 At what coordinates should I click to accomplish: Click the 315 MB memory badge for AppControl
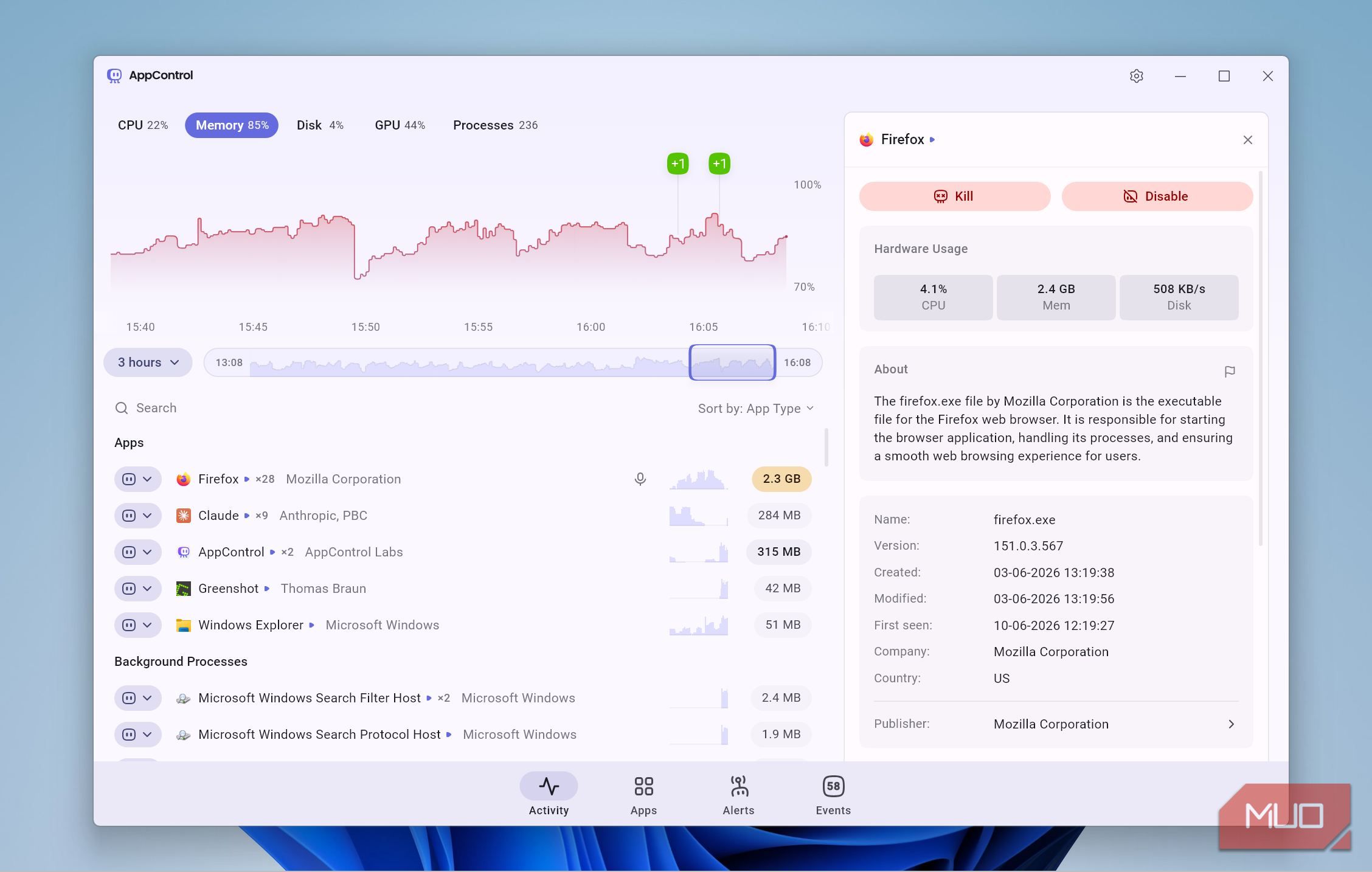tap(778, 552)
